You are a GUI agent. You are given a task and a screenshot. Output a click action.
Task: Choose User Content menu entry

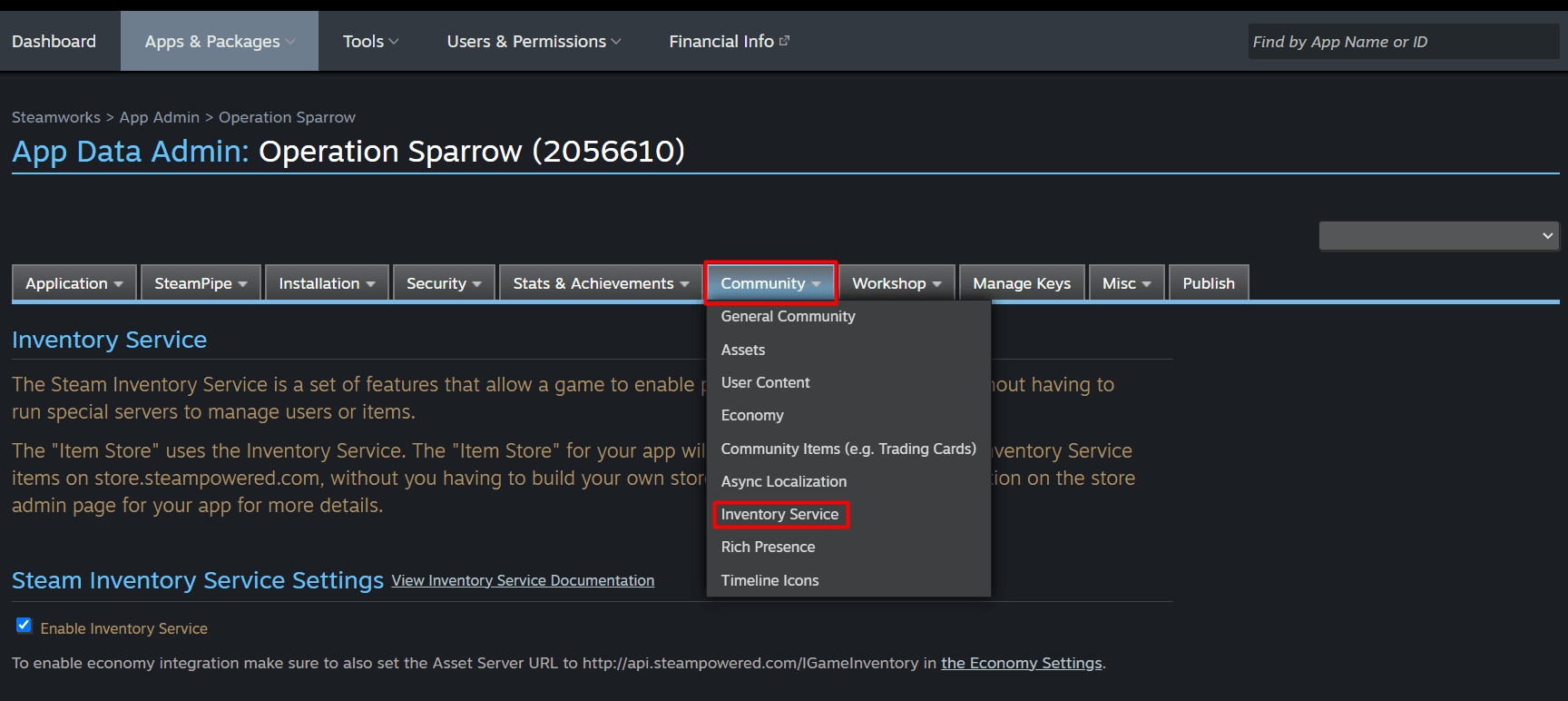pos(848,382)
